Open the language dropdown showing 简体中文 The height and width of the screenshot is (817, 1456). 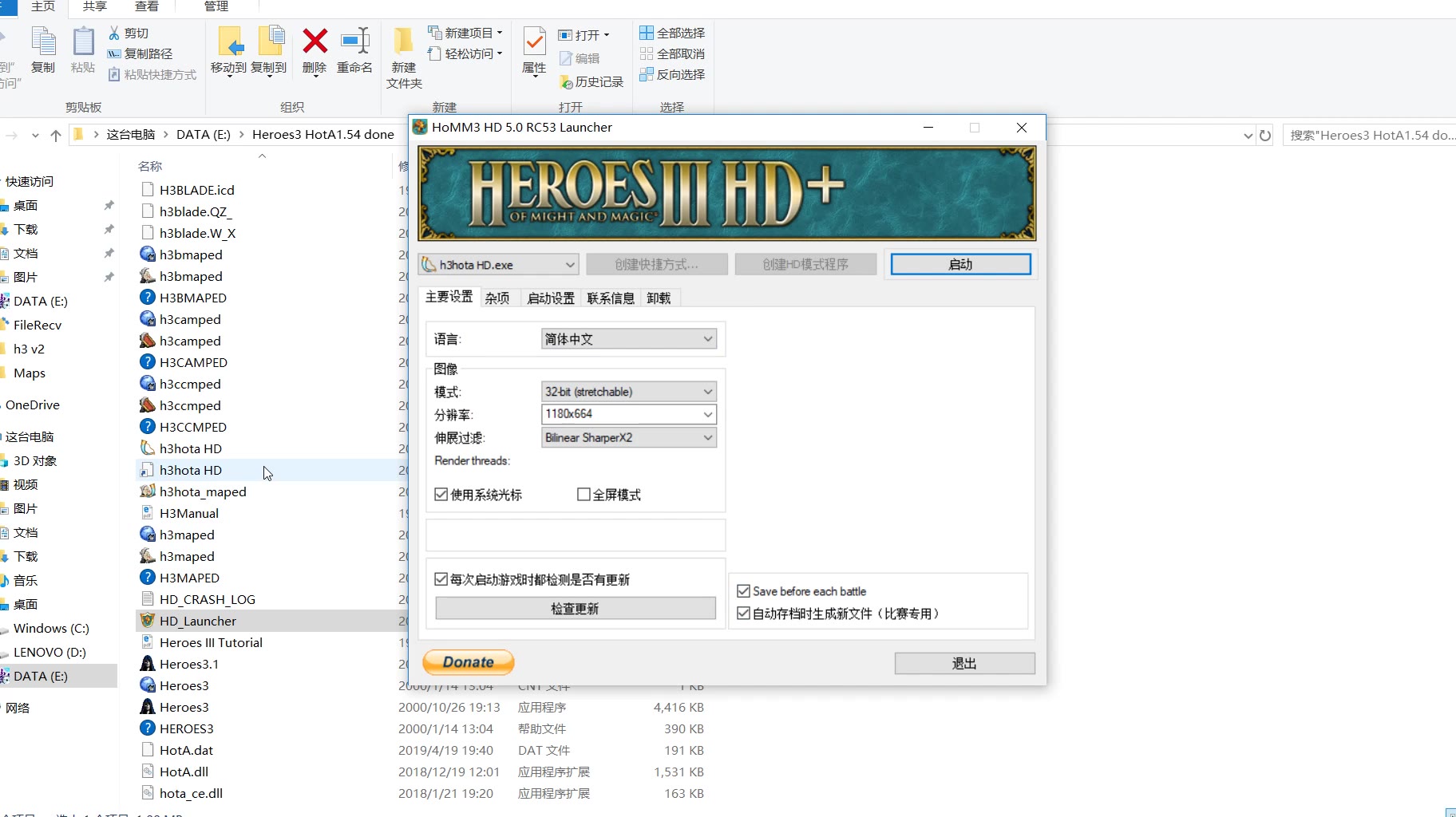pos(628,339)
